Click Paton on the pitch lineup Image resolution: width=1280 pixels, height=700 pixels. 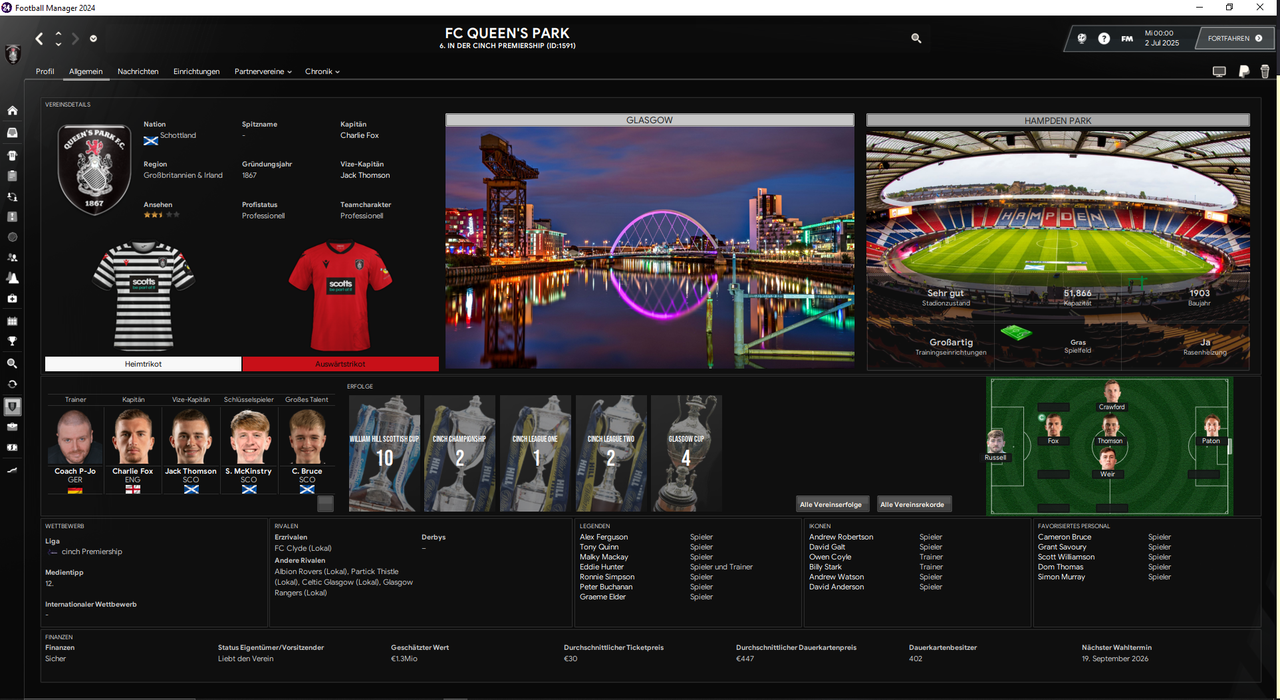tap(1211, 430)
